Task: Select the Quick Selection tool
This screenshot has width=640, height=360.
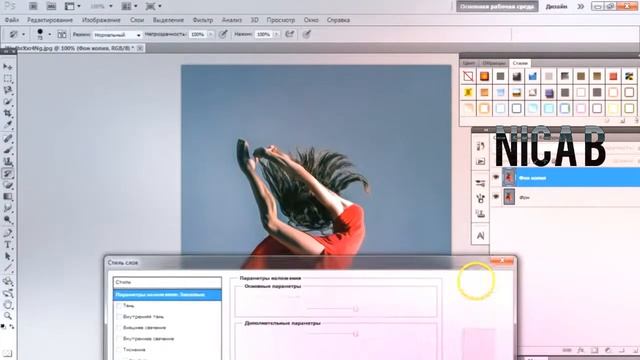Action: pos(8,102)
